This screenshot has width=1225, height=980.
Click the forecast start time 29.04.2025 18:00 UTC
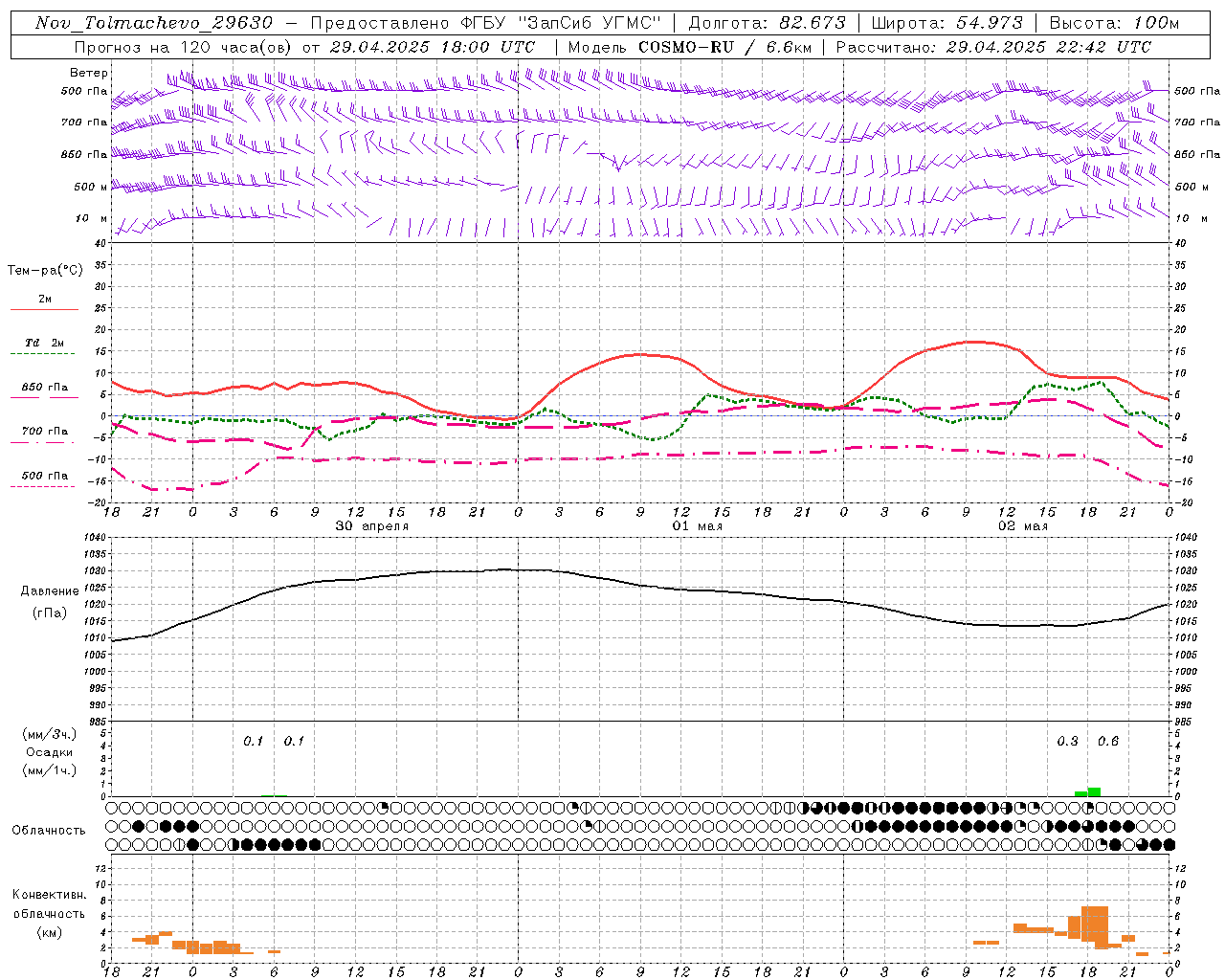pyautogui.click(x=432, y=47)
